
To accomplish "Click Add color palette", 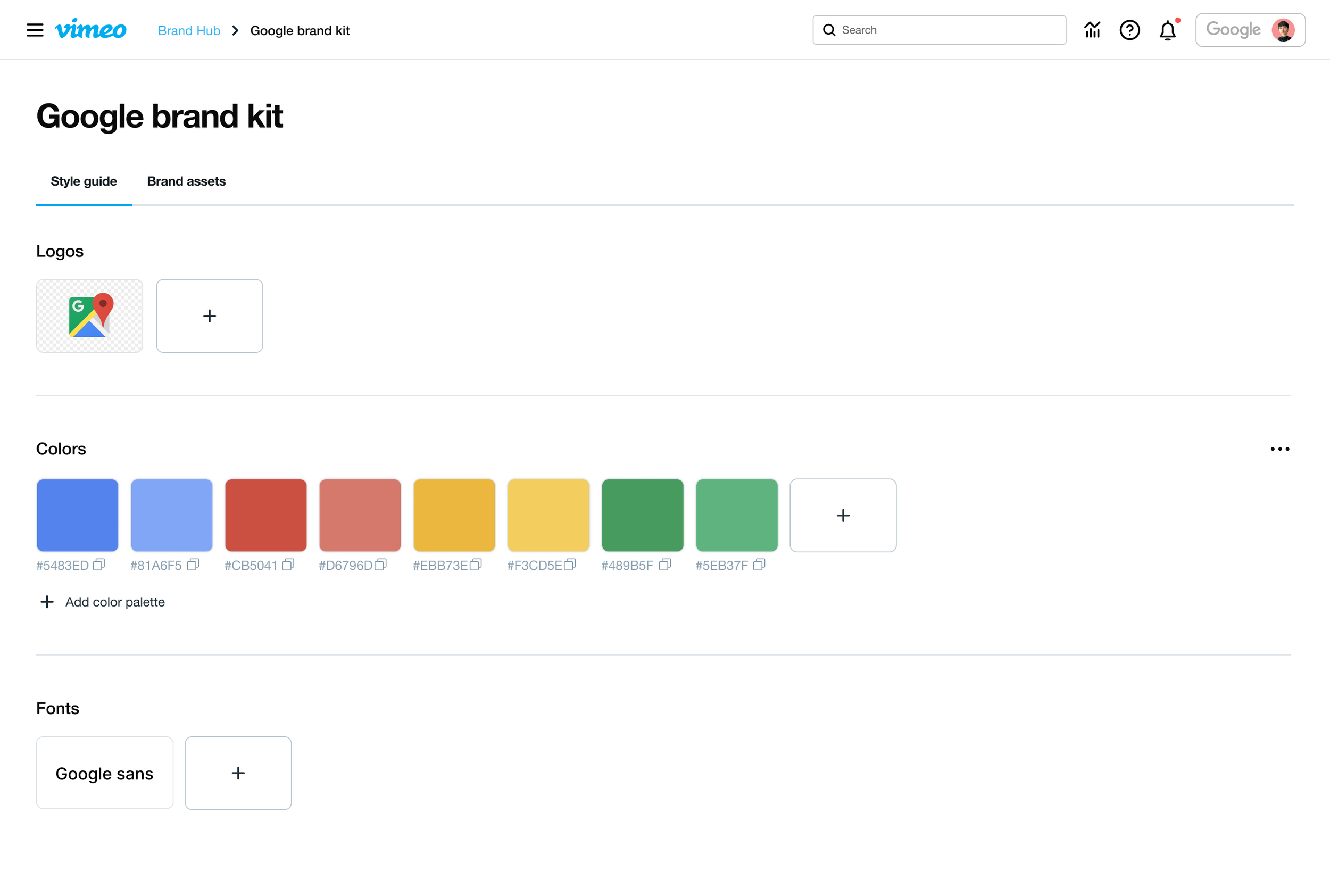I will click(103, 602).
